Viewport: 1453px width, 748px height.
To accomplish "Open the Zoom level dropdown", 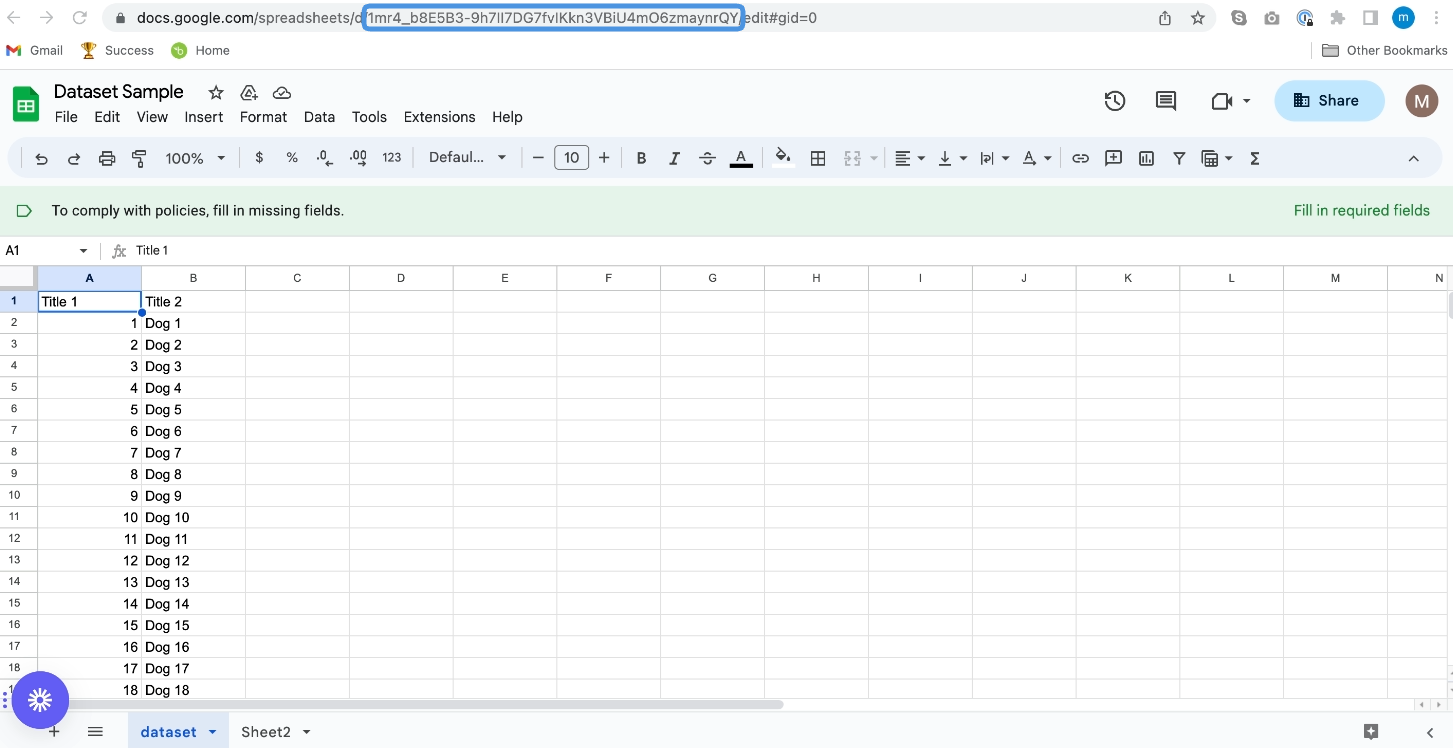I will click(x=194, y=157).
